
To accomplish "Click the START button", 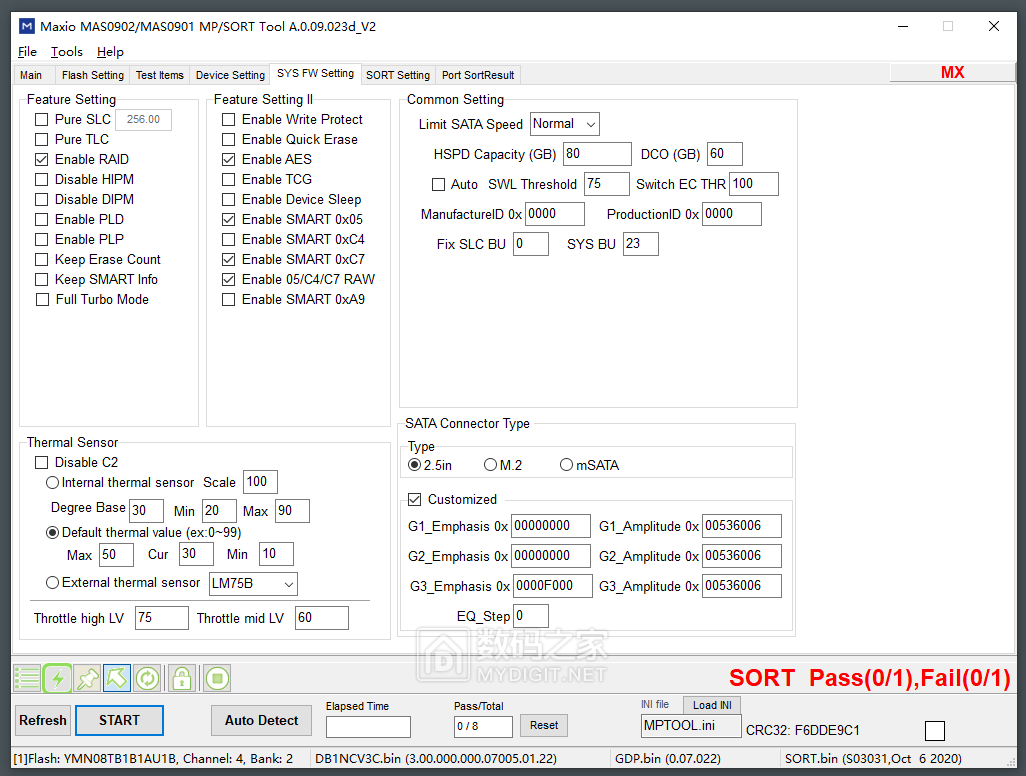I will 119,720.
